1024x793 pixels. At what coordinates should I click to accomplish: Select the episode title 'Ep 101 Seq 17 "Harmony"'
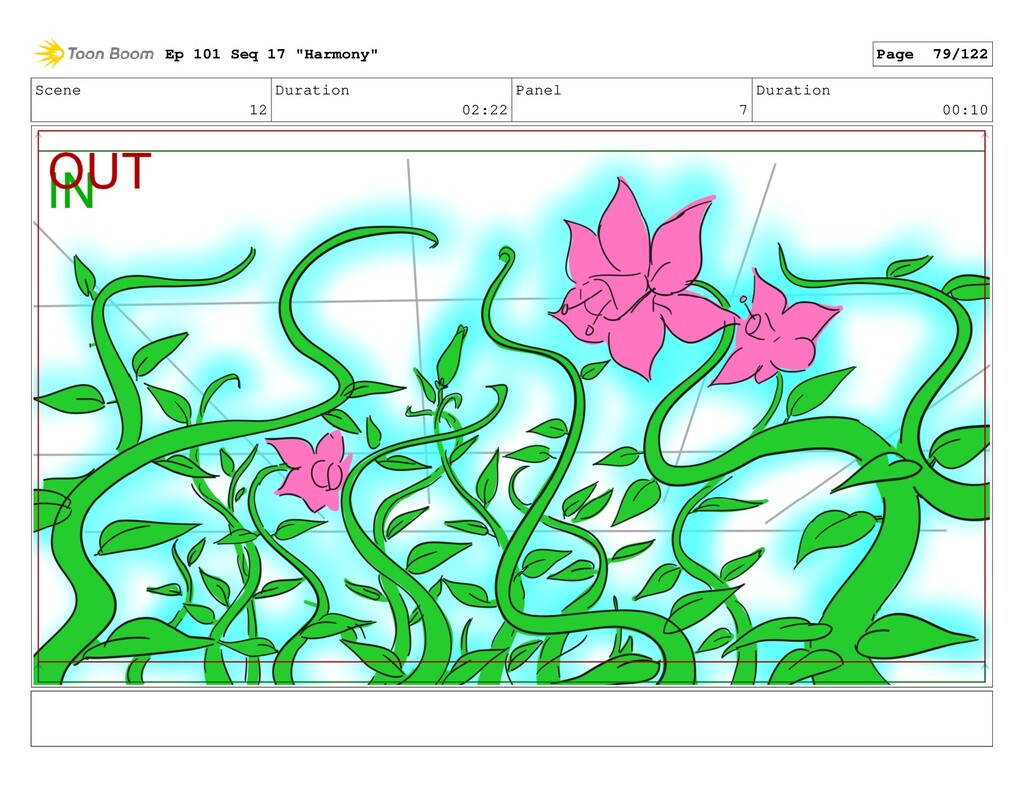point(271,54)
